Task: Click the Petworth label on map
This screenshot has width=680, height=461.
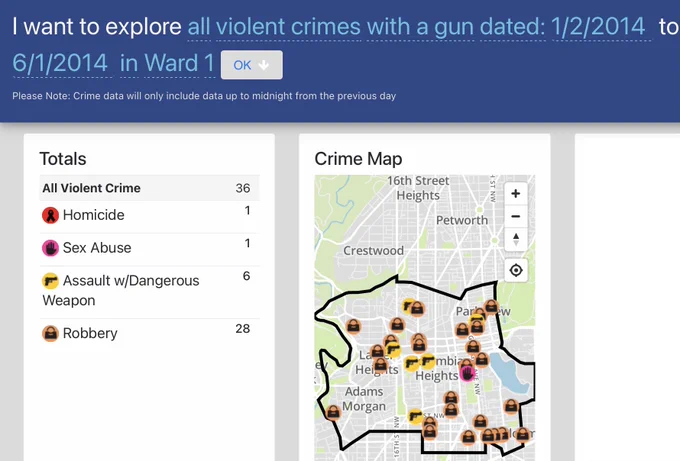Action: 462,220
